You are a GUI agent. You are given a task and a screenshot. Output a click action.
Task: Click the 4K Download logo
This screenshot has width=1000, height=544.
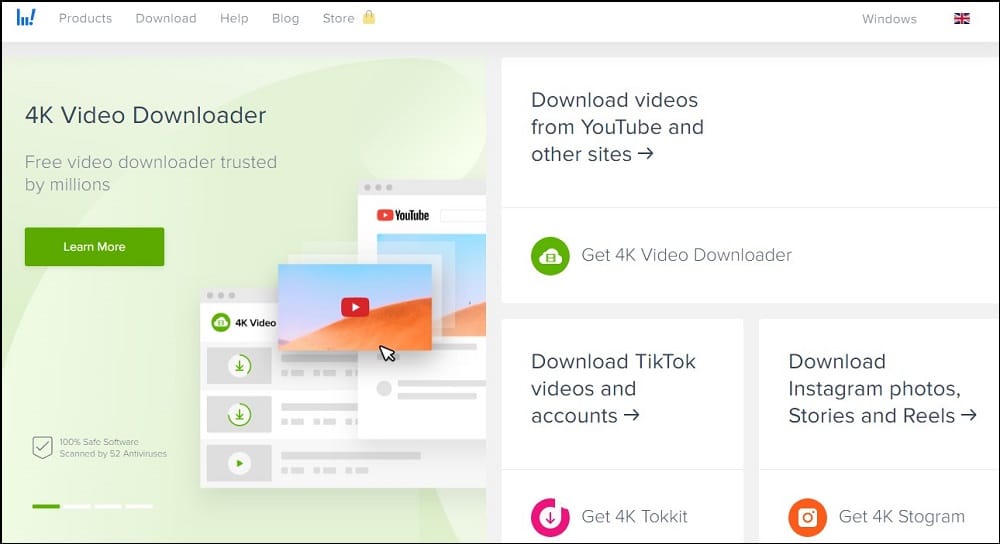26,17
